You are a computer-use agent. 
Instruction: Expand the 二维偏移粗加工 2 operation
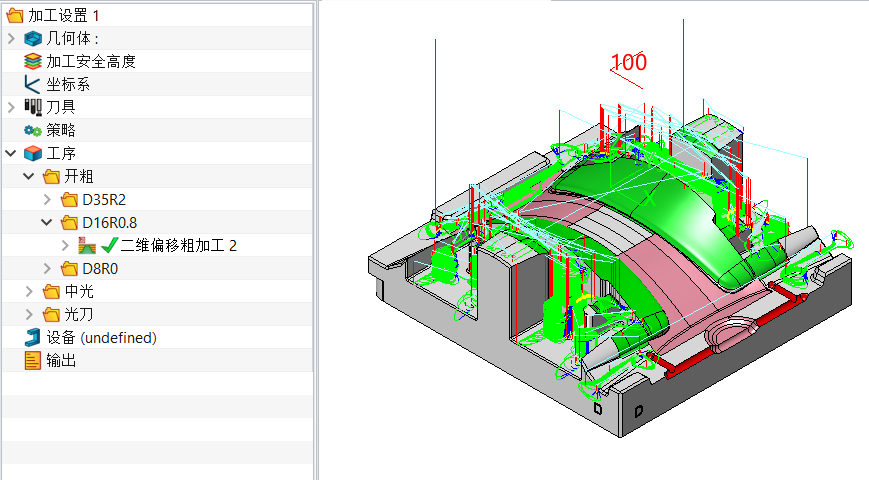[65, 246]
